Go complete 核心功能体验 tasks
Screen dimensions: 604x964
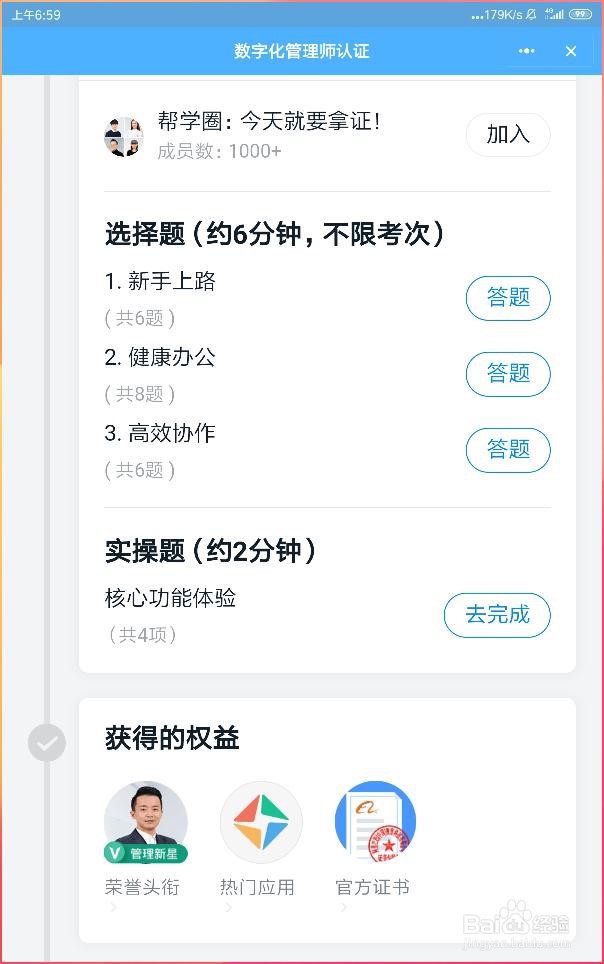tap(497, 615)
